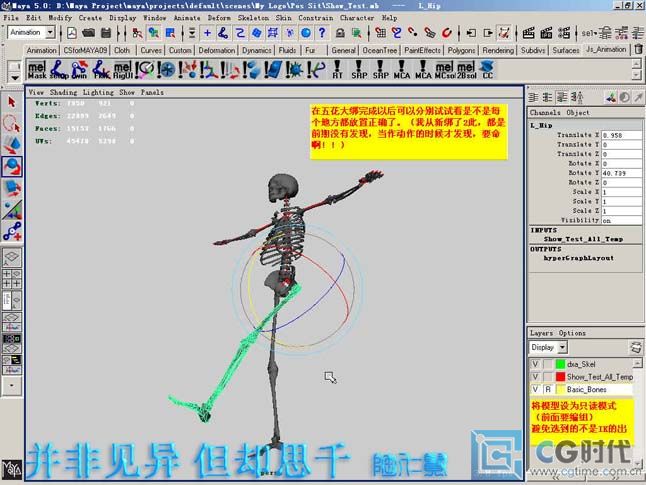Image resolution: width=646 pixels, height=485 pixels.
Task: Click the layer list scroll up arrow
Action: pyautogui.click(x=637, y=363)
